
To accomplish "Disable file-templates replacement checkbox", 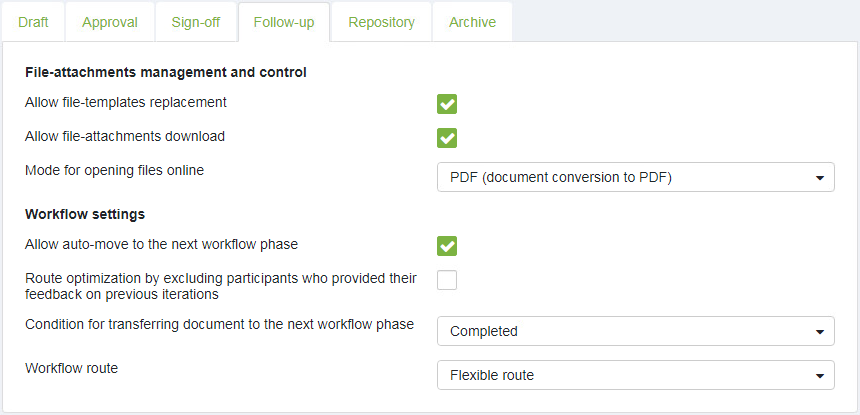I will pos(447,104).
